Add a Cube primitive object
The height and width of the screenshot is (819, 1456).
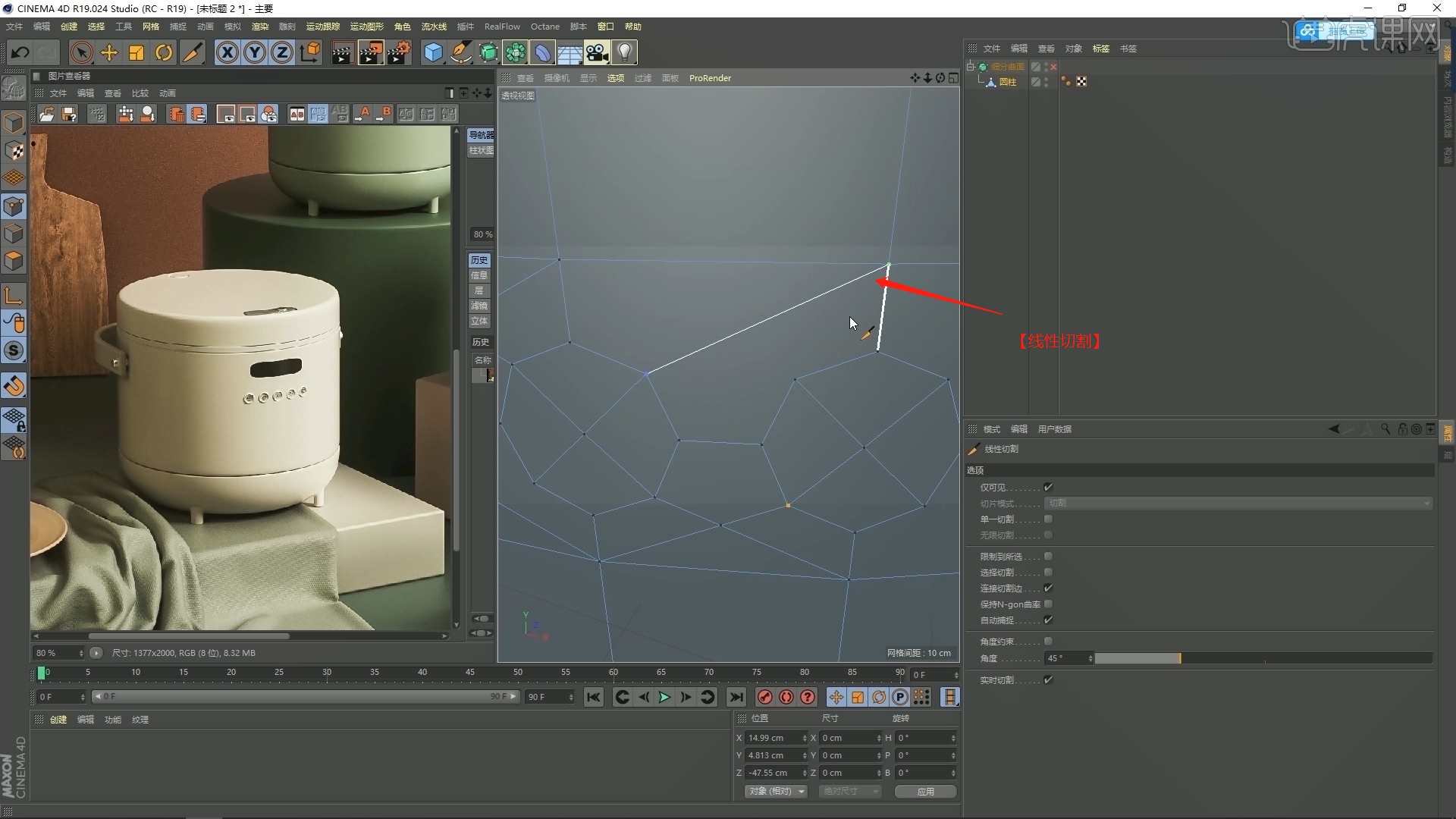433,52
